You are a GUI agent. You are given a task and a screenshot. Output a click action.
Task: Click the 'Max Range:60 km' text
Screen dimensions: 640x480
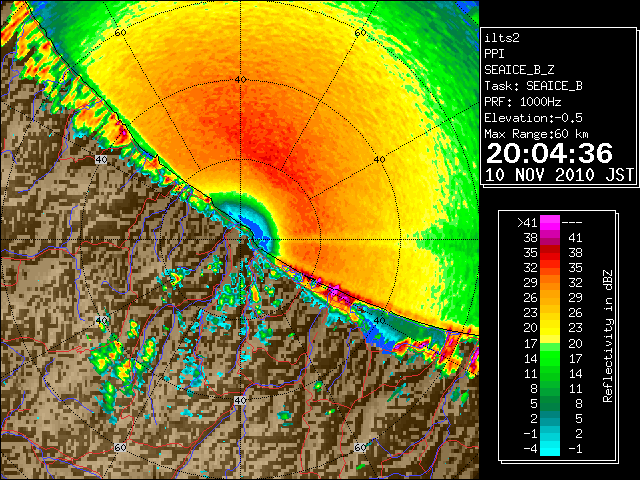tap(536, 134)
